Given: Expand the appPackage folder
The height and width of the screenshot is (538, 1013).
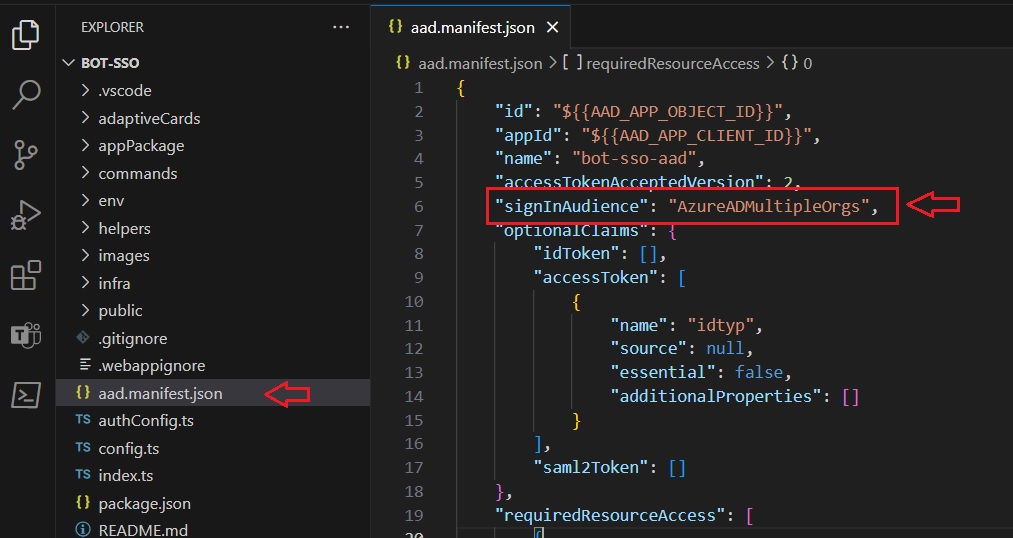Looking at the screenshot, I should [x=141, y=145].
